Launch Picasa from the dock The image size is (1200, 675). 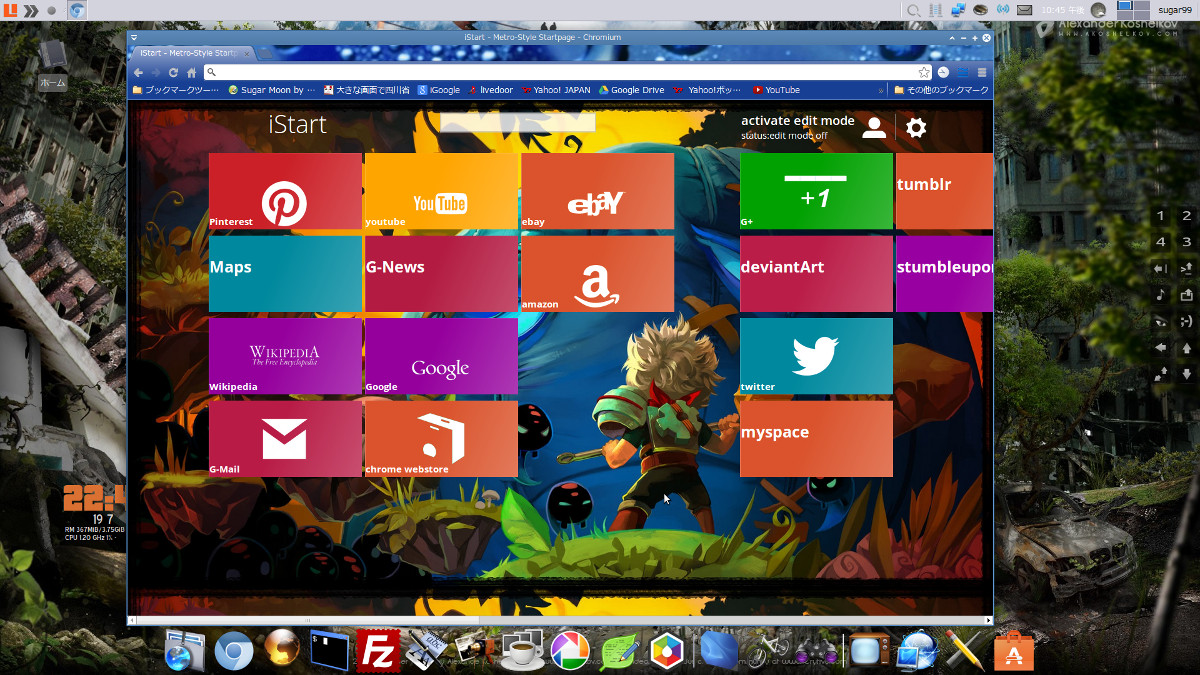[x=570, y=651]
